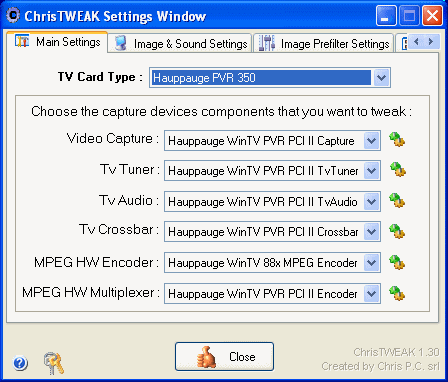The image size is (448, 382).
Task: Expand the MPEG HW Multiplexer dropdown
Action: click(371, 294)
